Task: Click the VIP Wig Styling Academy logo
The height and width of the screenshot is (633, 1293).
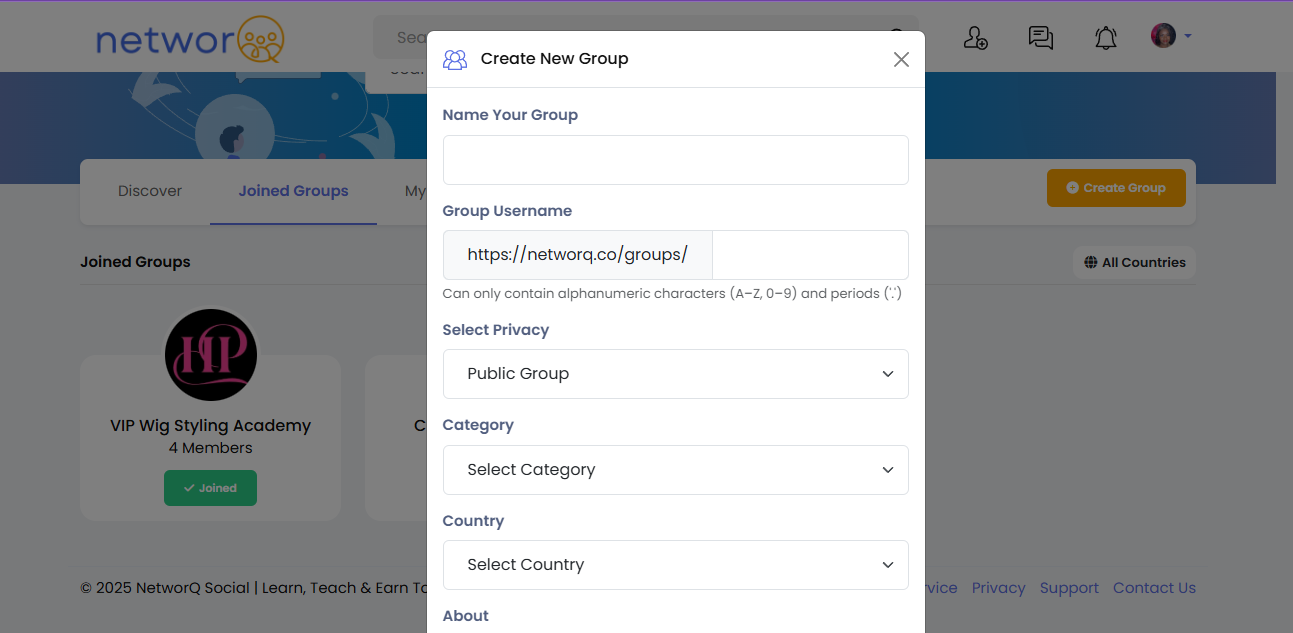Action: coord(211,355)
